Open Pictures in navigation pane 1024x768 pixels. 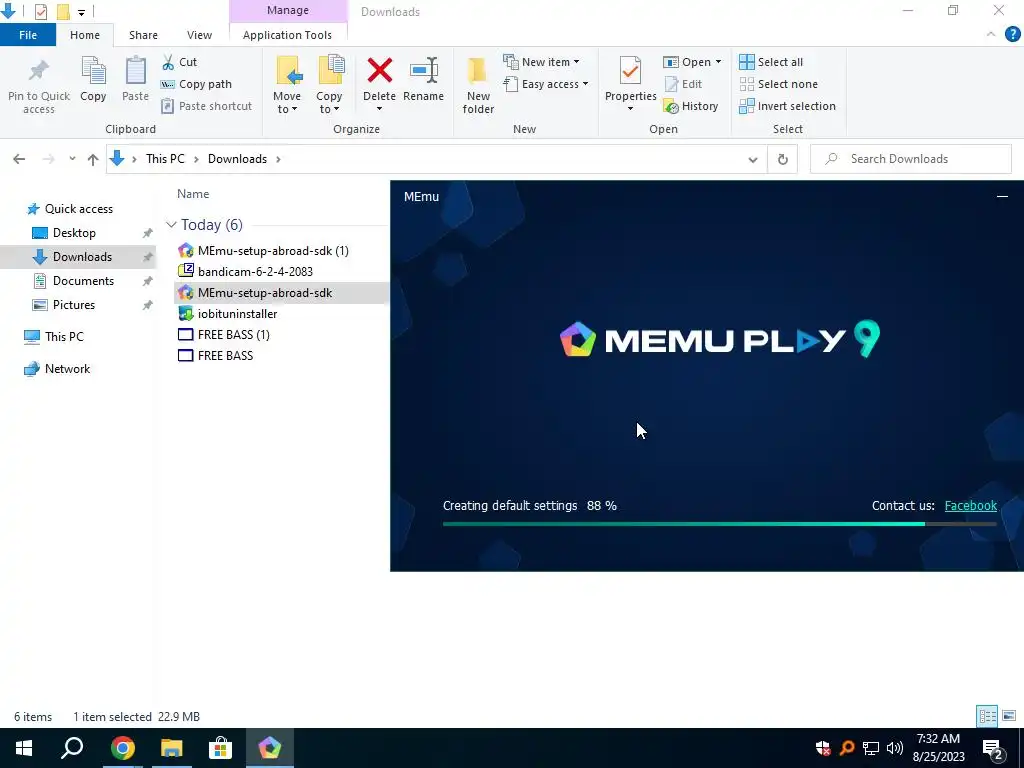(x=73, y=305)
